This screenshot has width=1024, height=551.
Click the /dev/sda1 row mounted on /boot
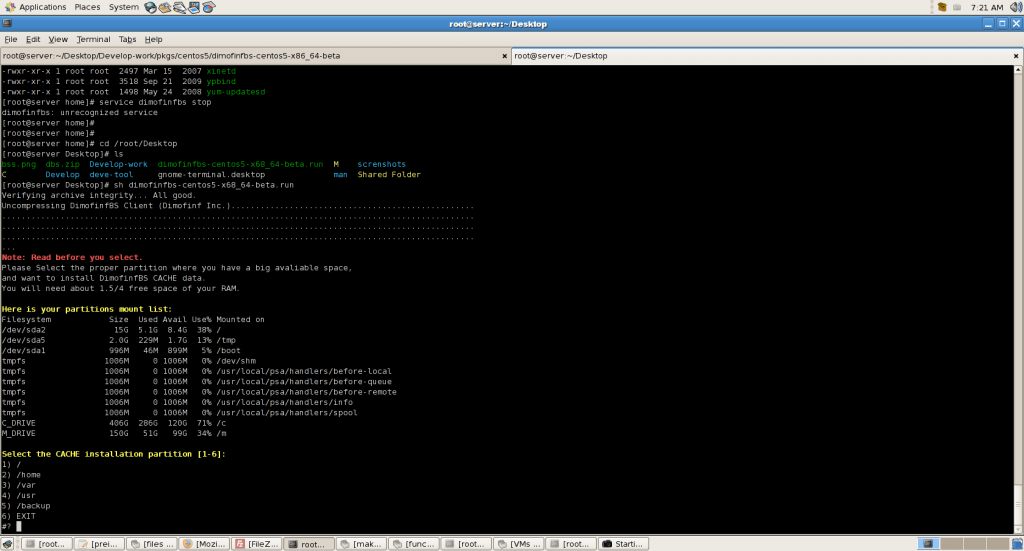tap(121, 351)
